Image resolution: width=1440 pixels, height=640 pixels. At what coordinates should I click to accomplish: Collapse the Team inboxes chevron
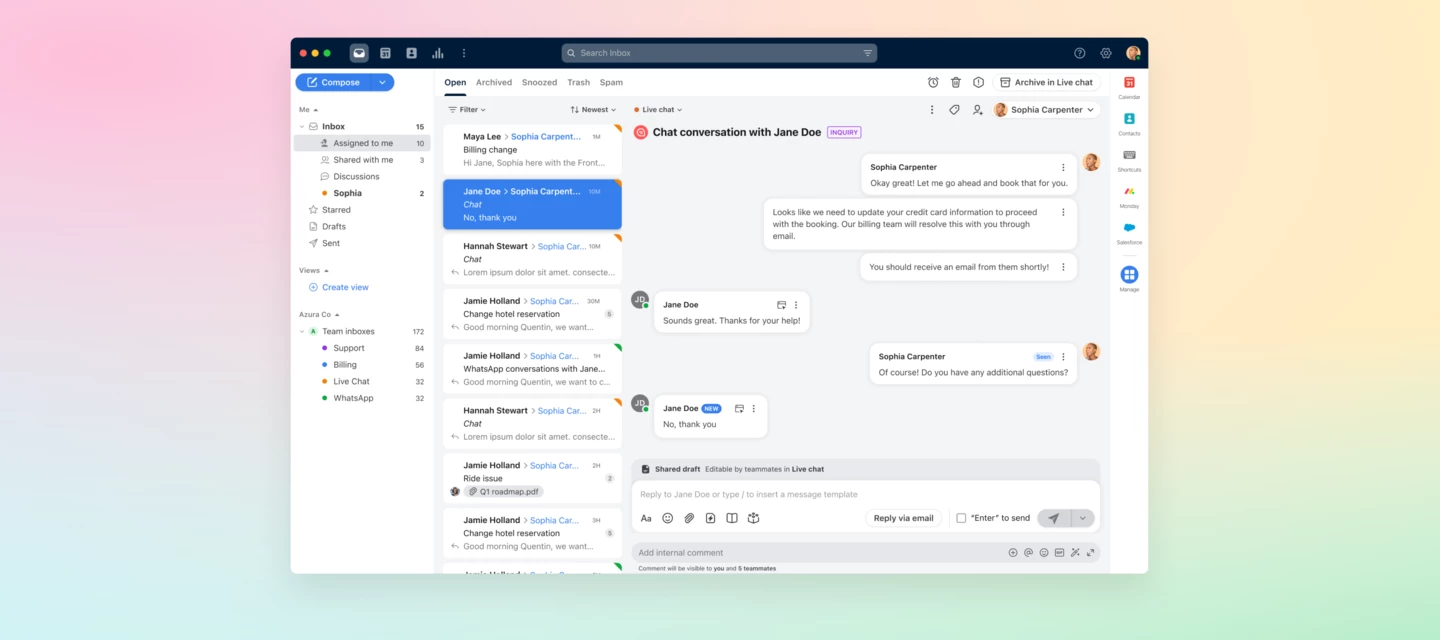302,331
